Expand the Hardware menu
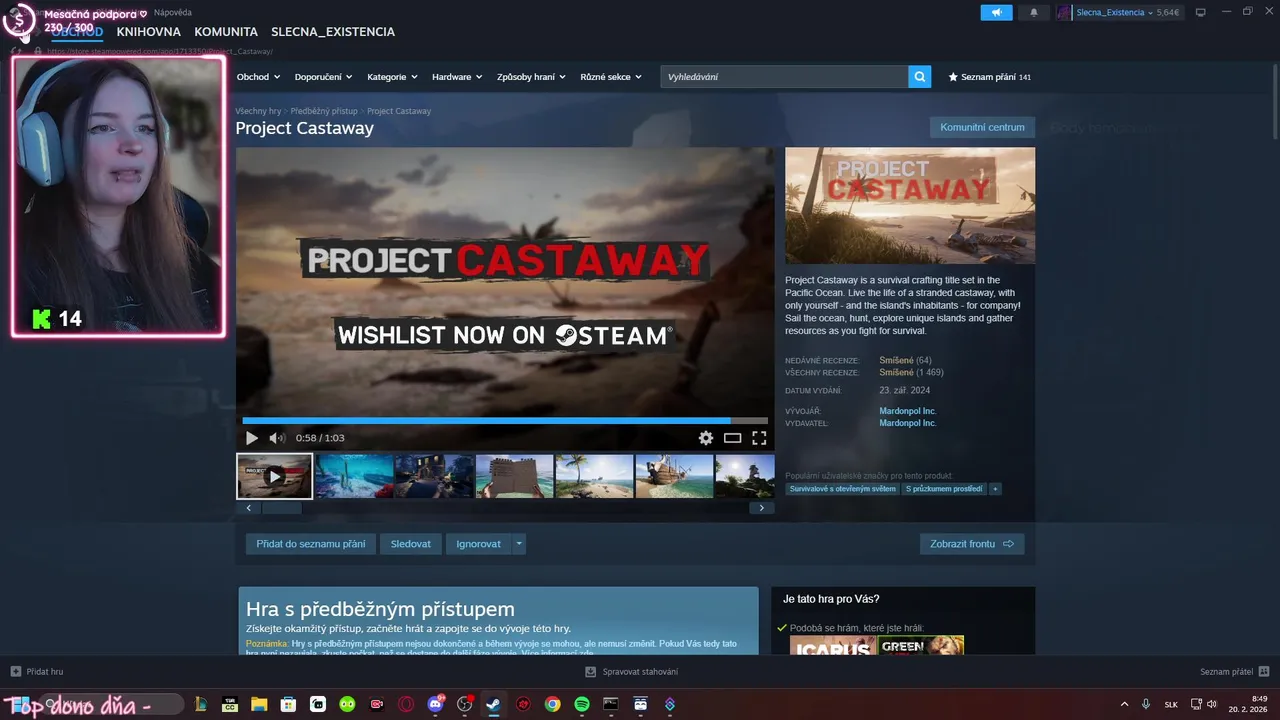Screen dimensions: 1280x720 pos(457,77)
